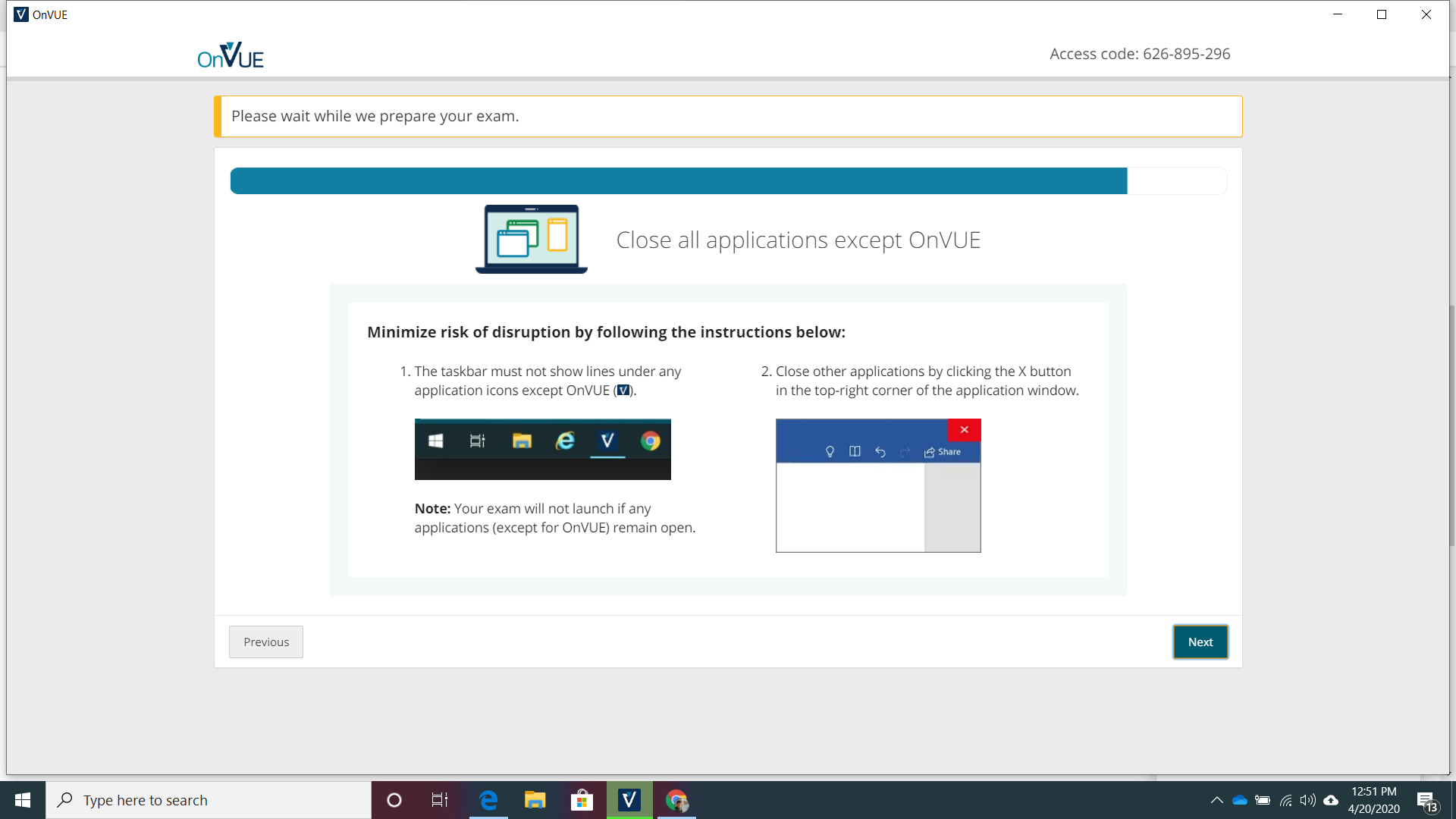Image resolution: width=1456 pixels, height=819 pixels.
Task: Go back with the Previous button
Action: [266, 642]
